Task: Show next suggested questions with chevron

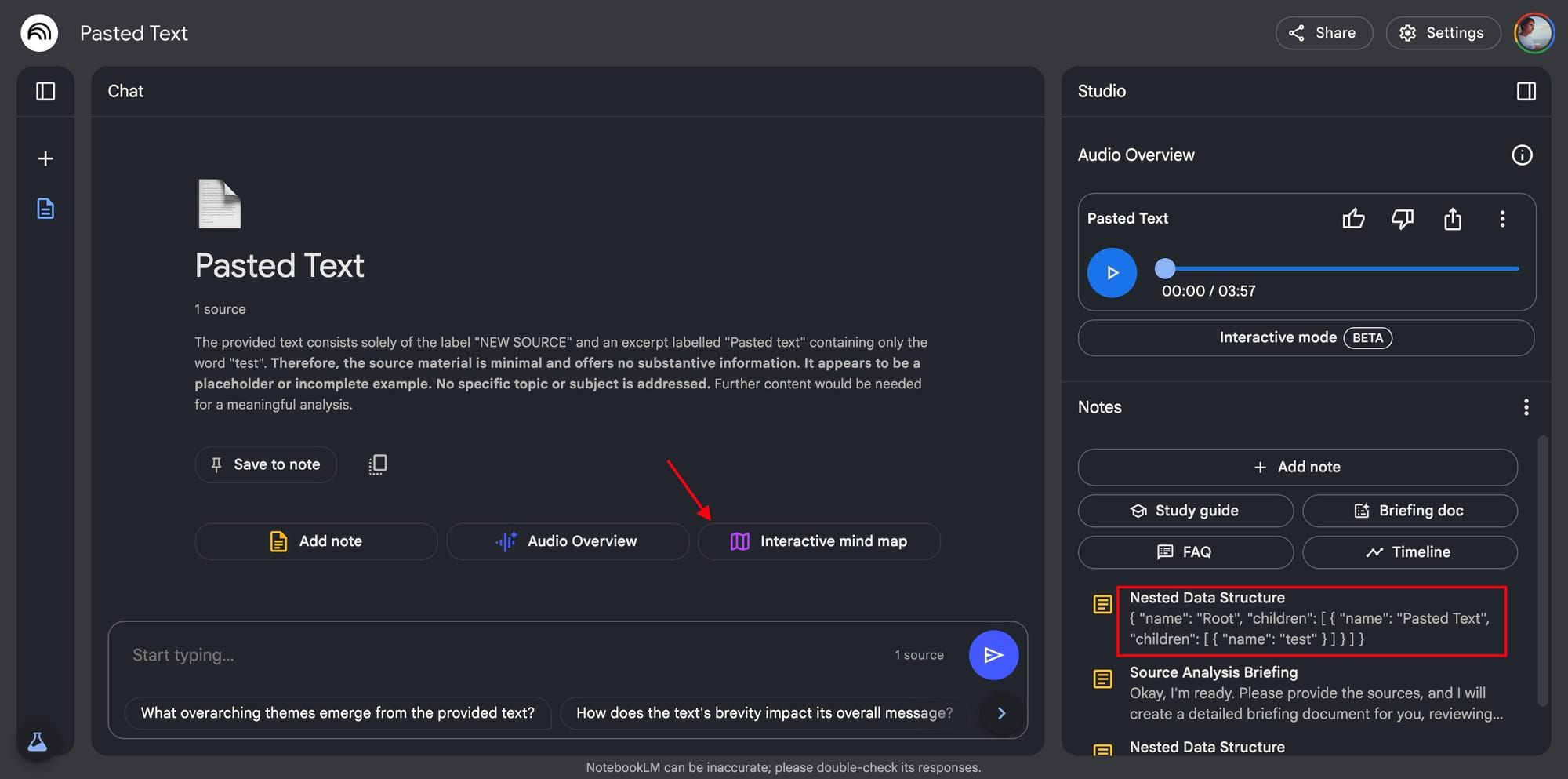Action: pos(1001,713)
